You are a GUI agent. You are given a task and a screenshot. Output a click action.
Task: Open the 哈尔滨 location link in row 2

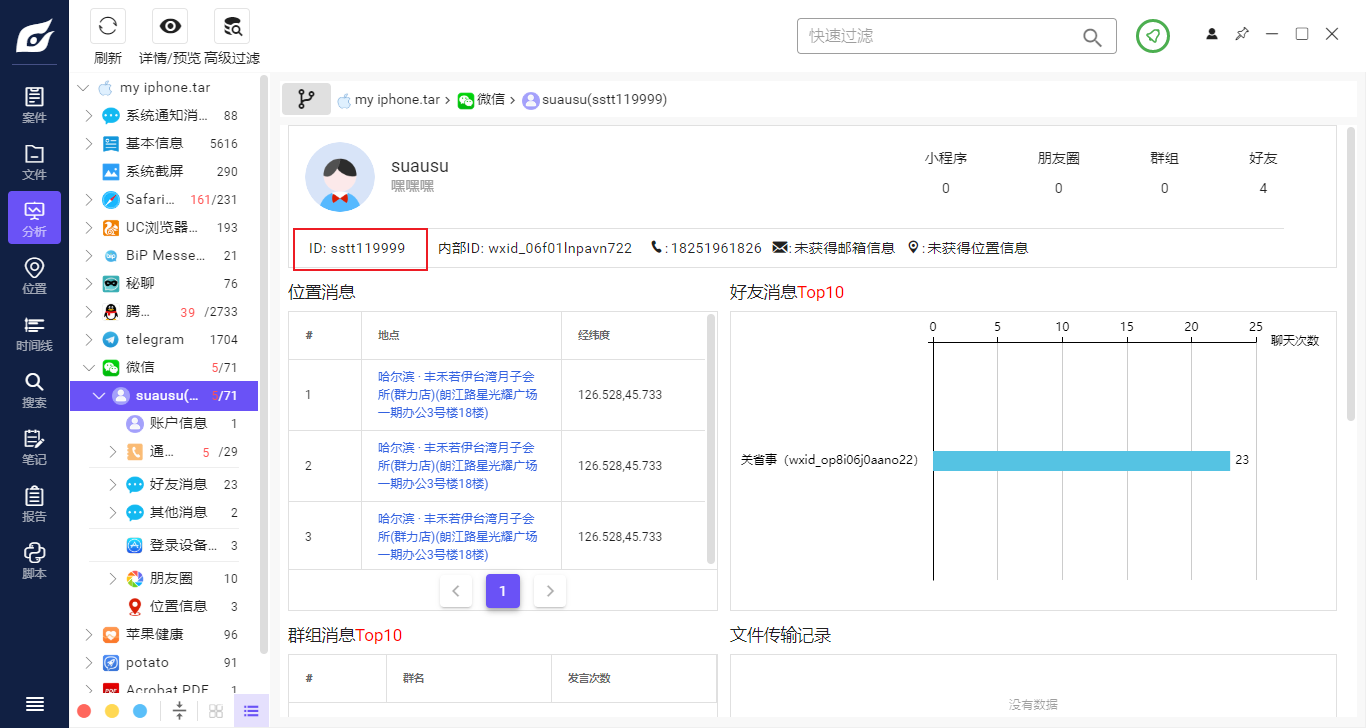coord(457,466)
